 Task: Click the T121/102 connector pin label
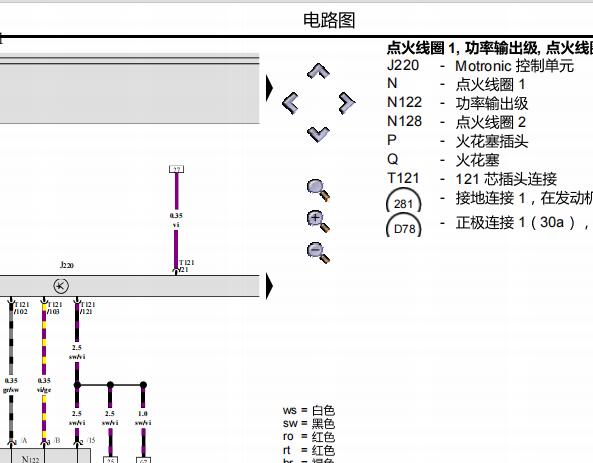[22, 308]
